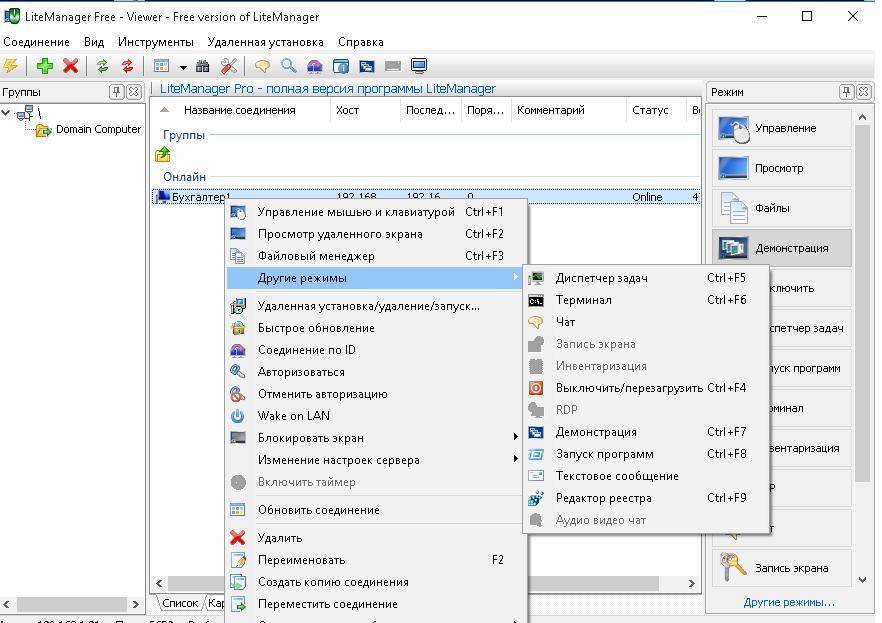Image resolution: width=882 pixels, height=623 pixels.
Task: Click the binoculars search icon in toolbar
Action: click(203, 66)
